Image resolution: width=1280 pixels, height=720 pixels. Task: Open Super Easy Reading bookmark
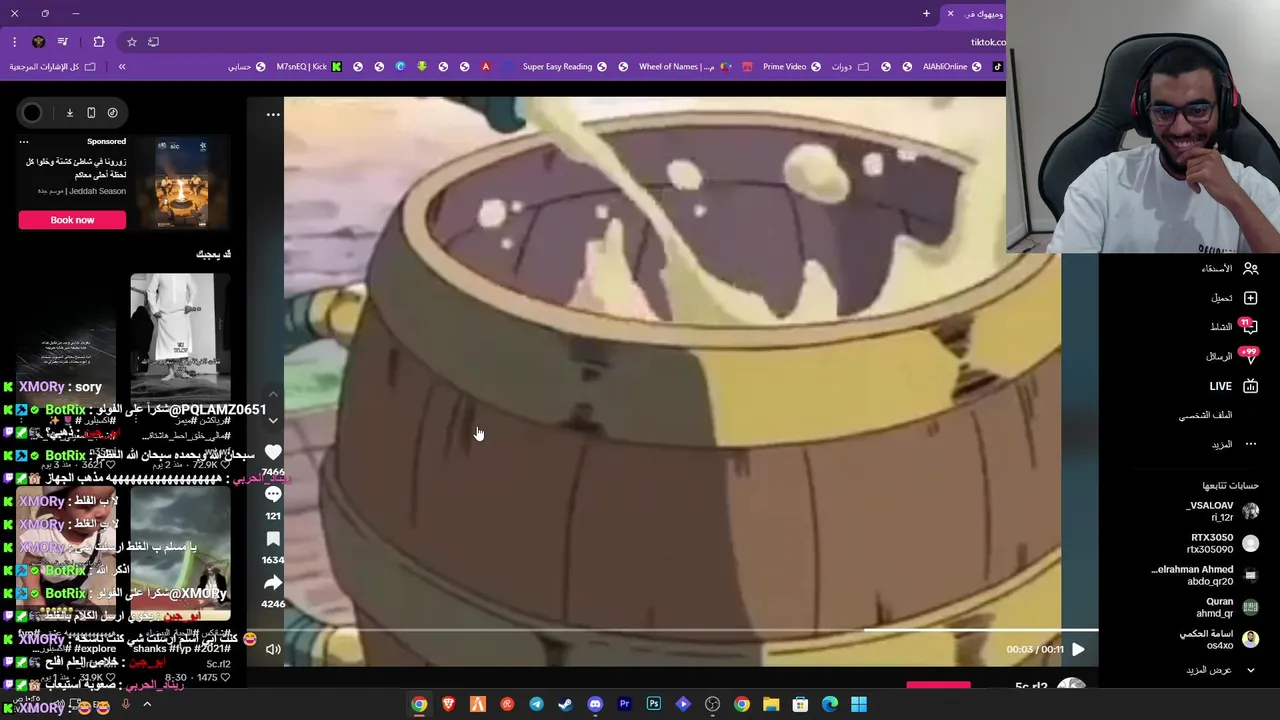565,67
